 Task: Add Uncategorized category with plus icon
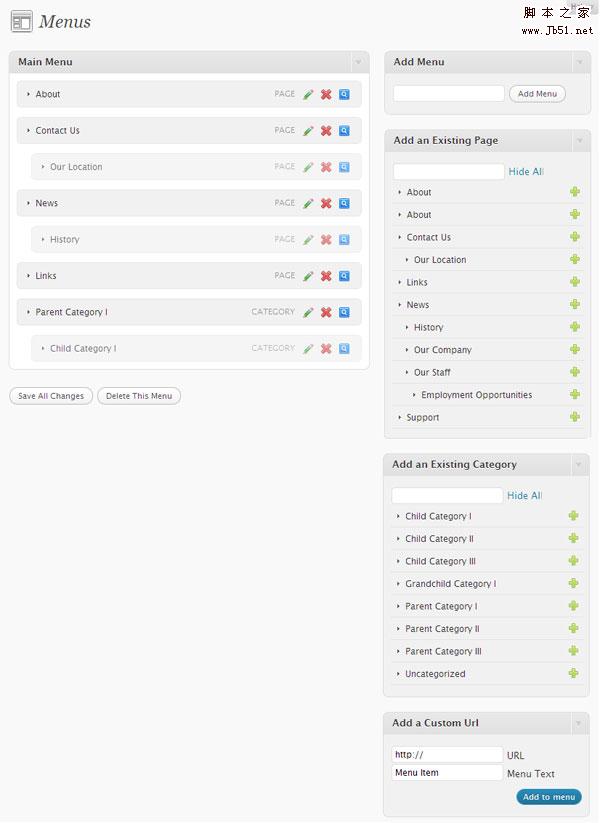tap(574, 674)
